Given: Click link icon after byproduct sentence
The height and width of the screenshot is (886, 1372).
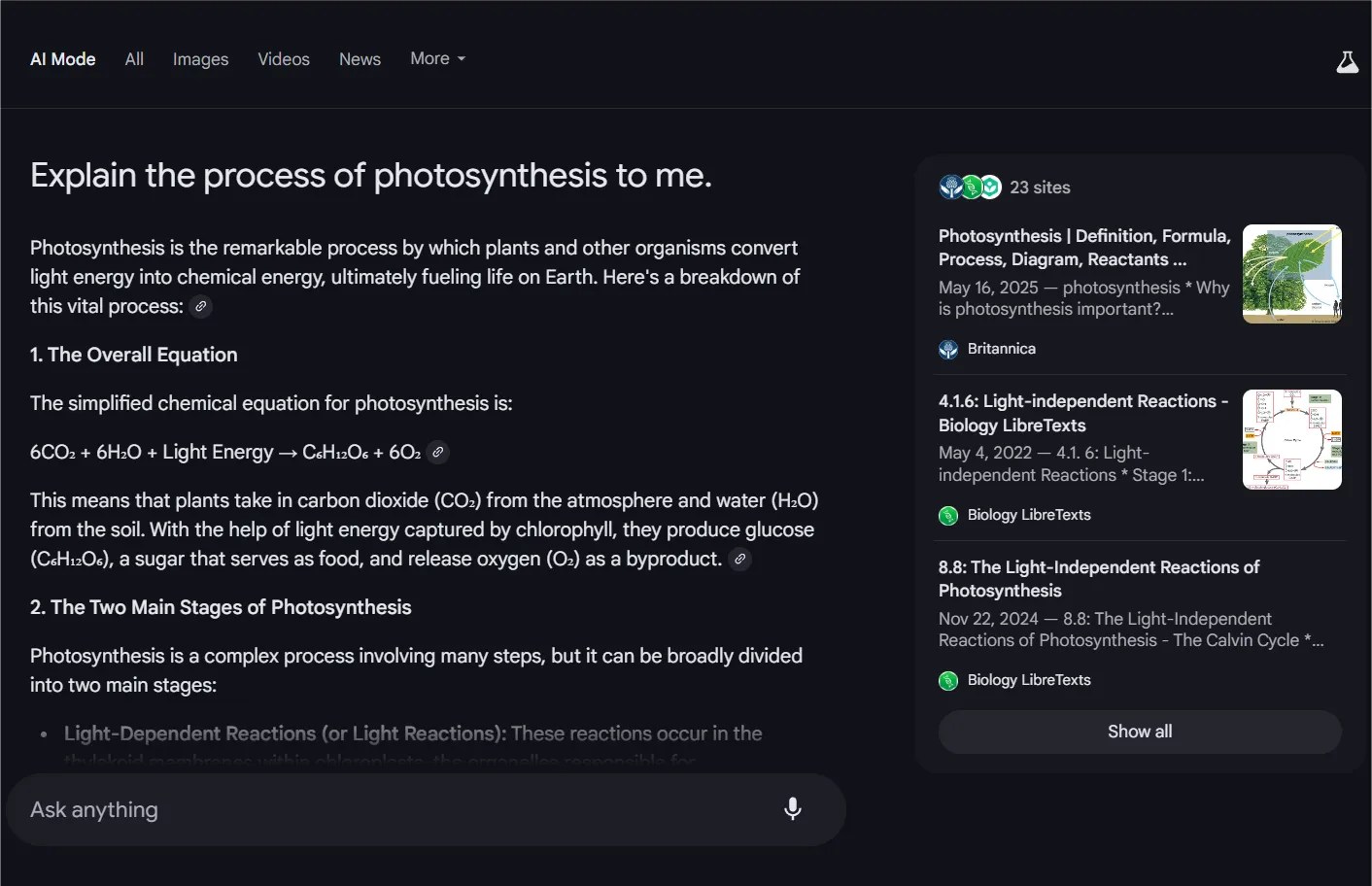Looking at the screenshot, I should 739,560.
